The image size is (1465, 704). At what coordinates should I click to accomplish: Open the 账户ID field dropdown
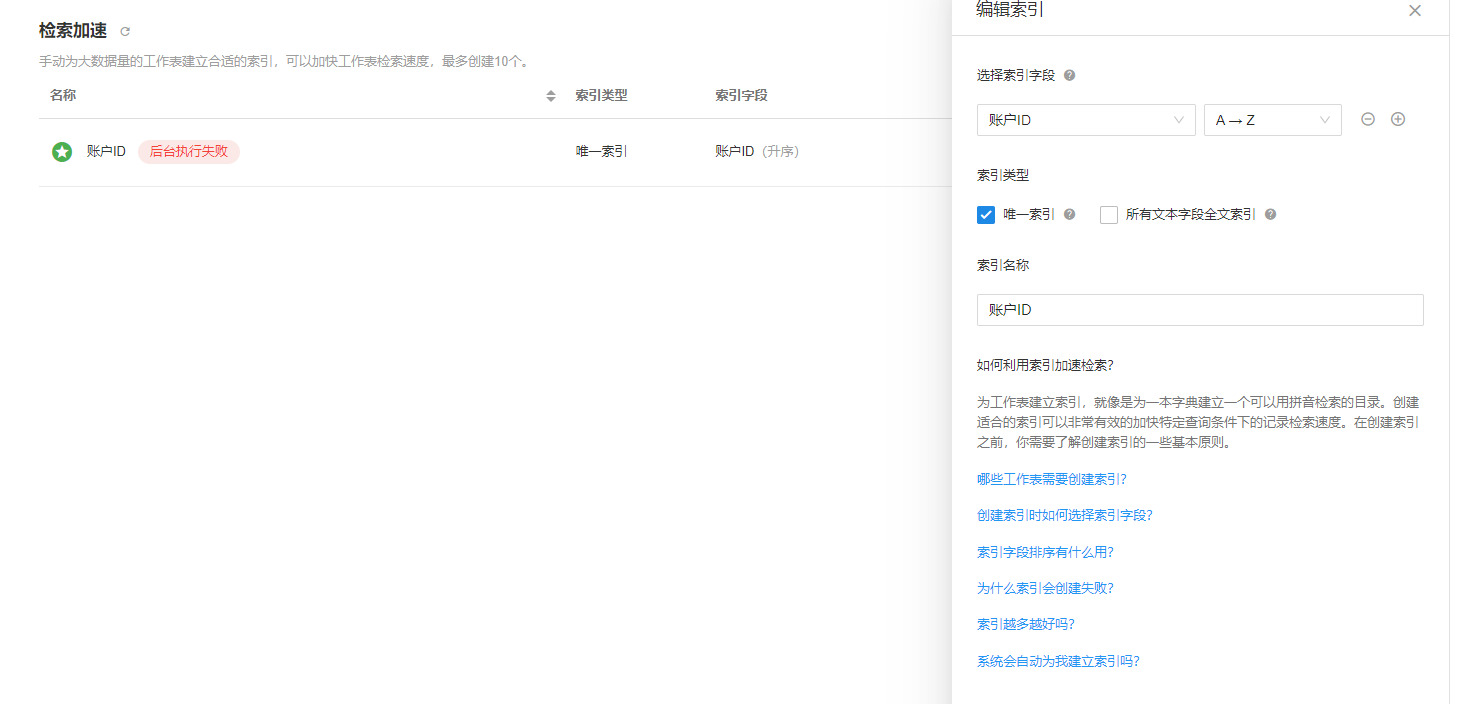pyautogui.click(x=1085, y=120)
